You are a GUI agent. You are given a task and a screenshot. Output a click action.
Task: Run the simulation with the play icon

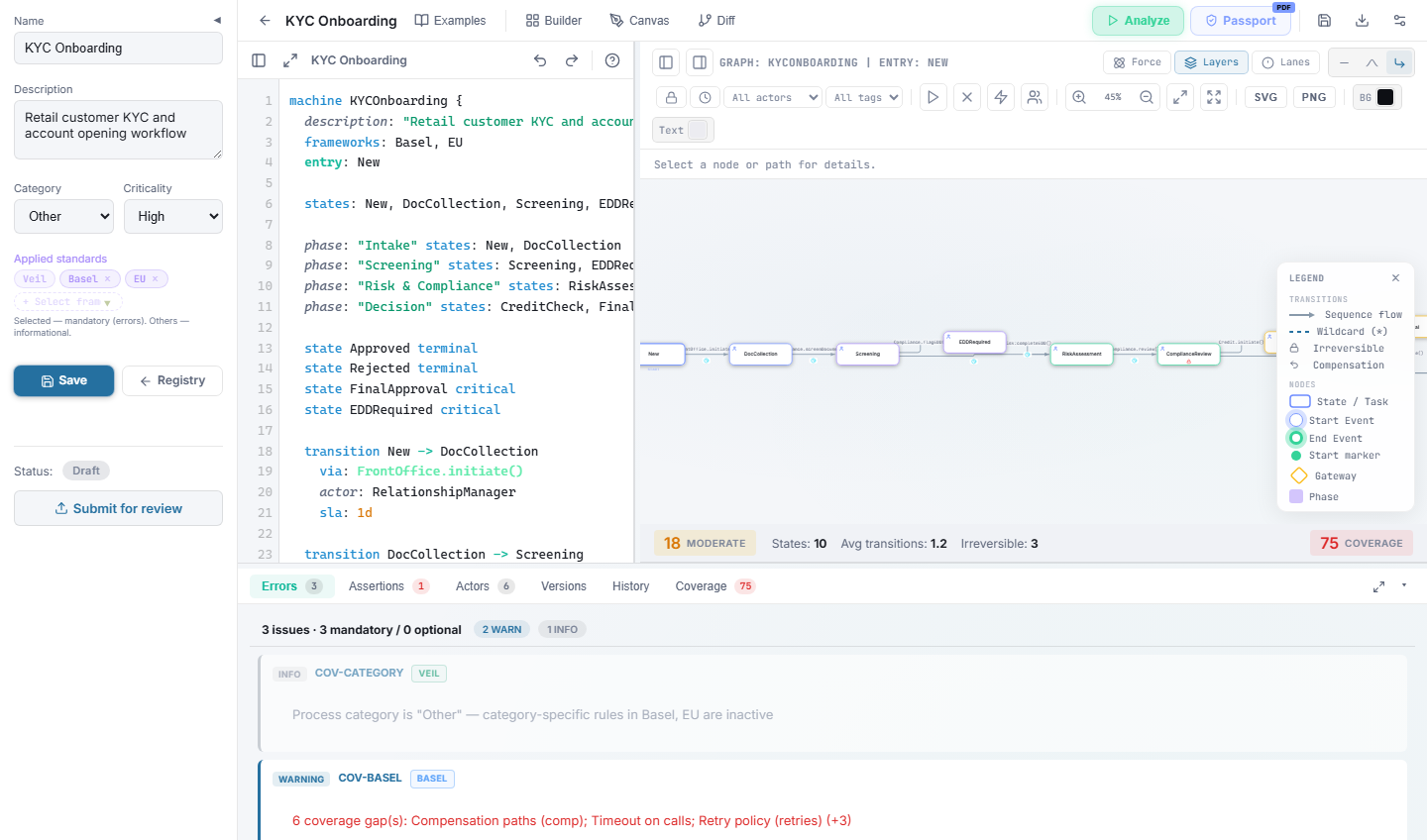(x=933, y=96)
